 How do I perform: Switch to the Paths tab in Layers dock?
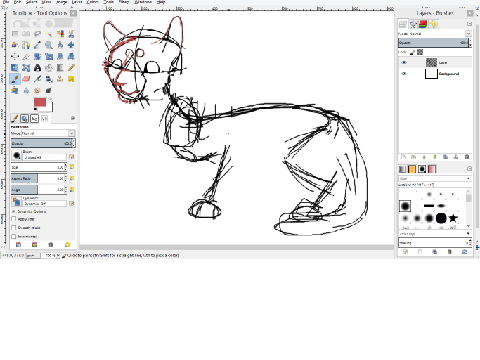413,24
